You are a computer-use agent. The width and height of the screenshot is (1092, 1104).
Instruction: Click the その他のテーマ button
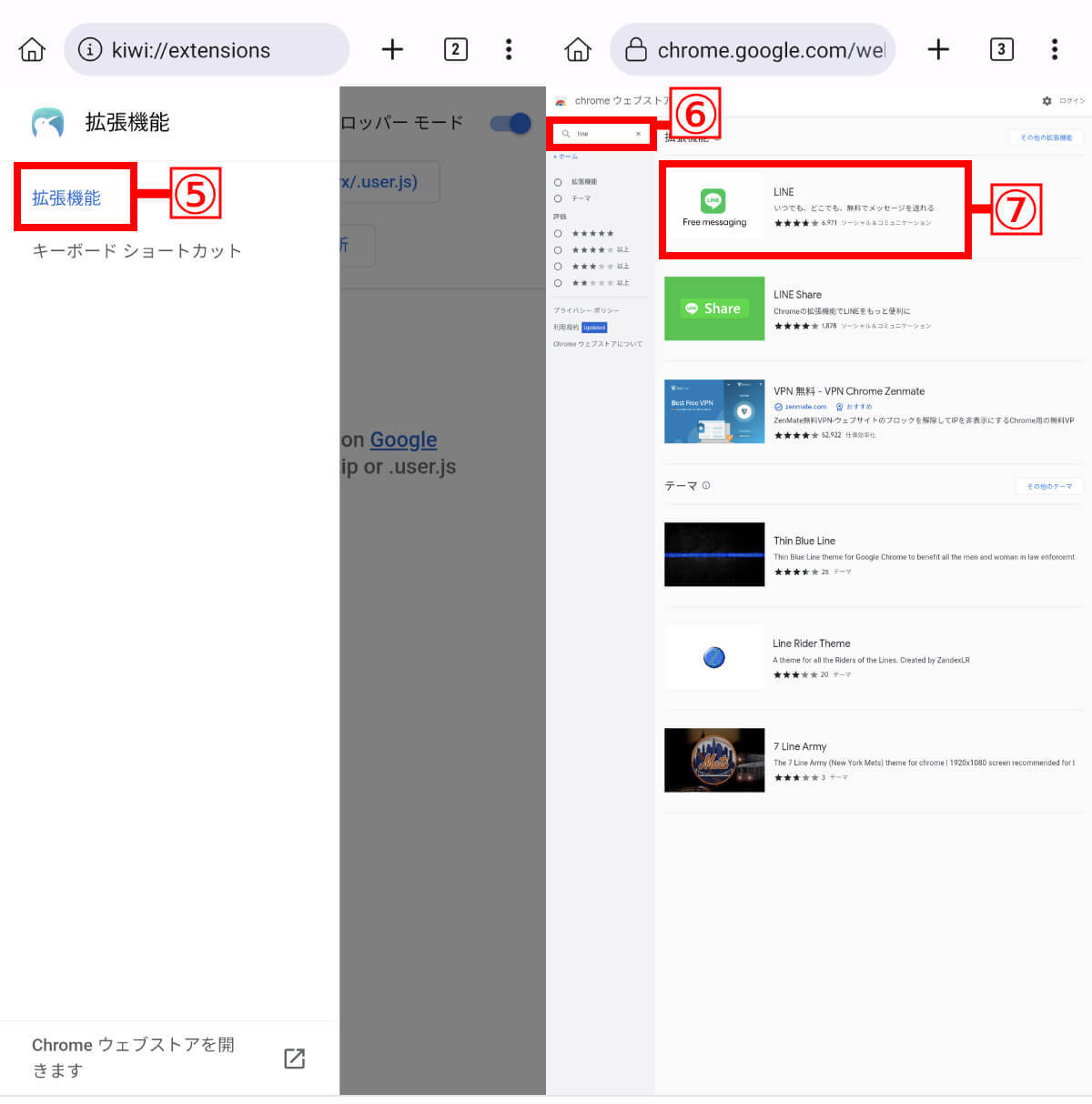(x=1049, y=486)
